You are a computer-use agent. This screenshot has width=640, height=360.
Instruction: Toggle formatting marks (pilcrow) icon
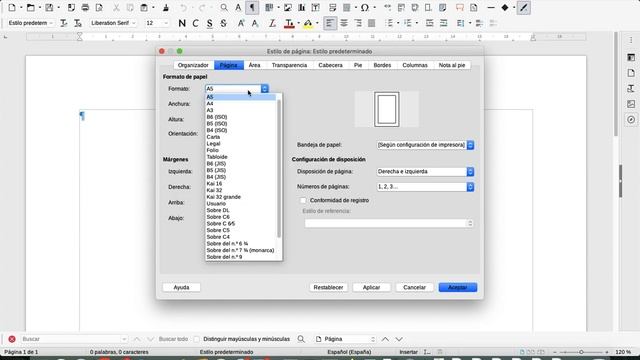click(252, 7)
